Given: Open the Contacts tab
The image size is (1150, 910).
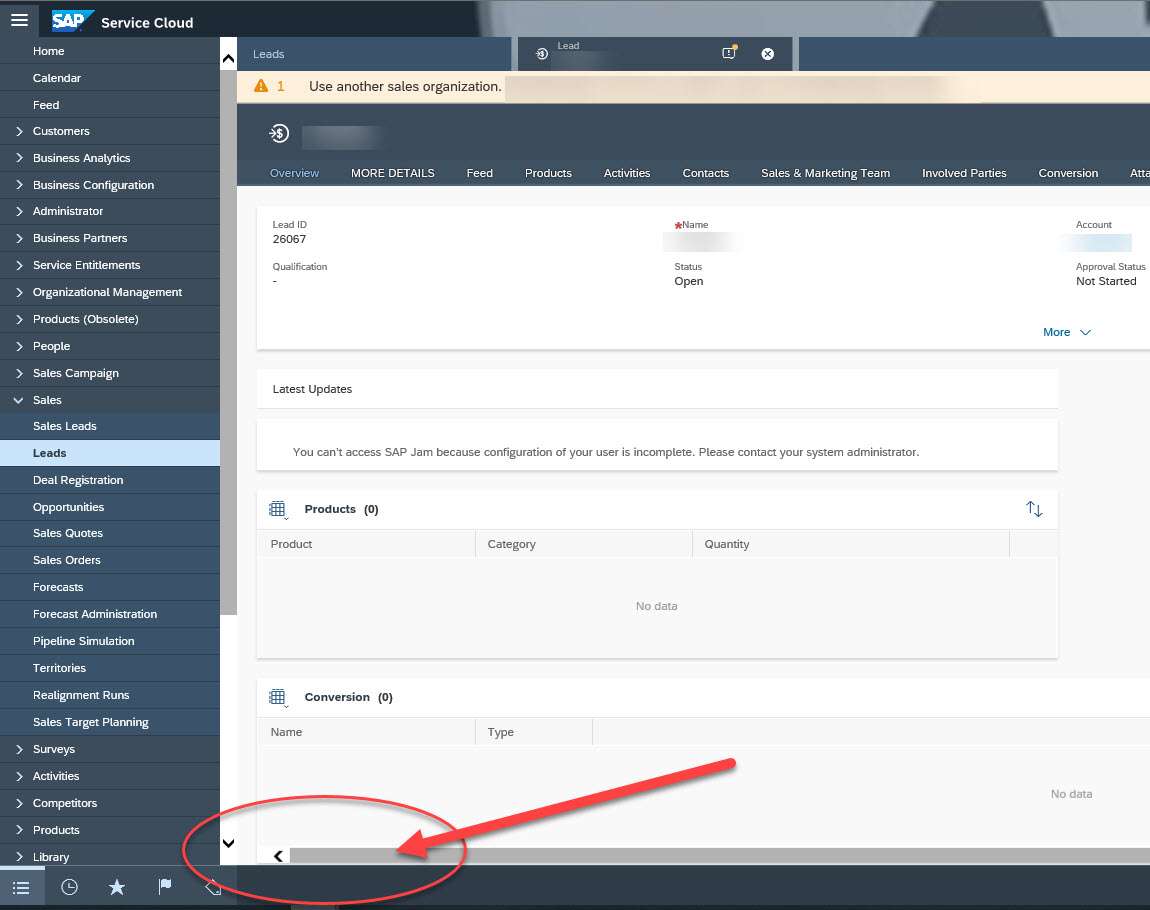Looking at the screenshot, I should tap(706, 173).
